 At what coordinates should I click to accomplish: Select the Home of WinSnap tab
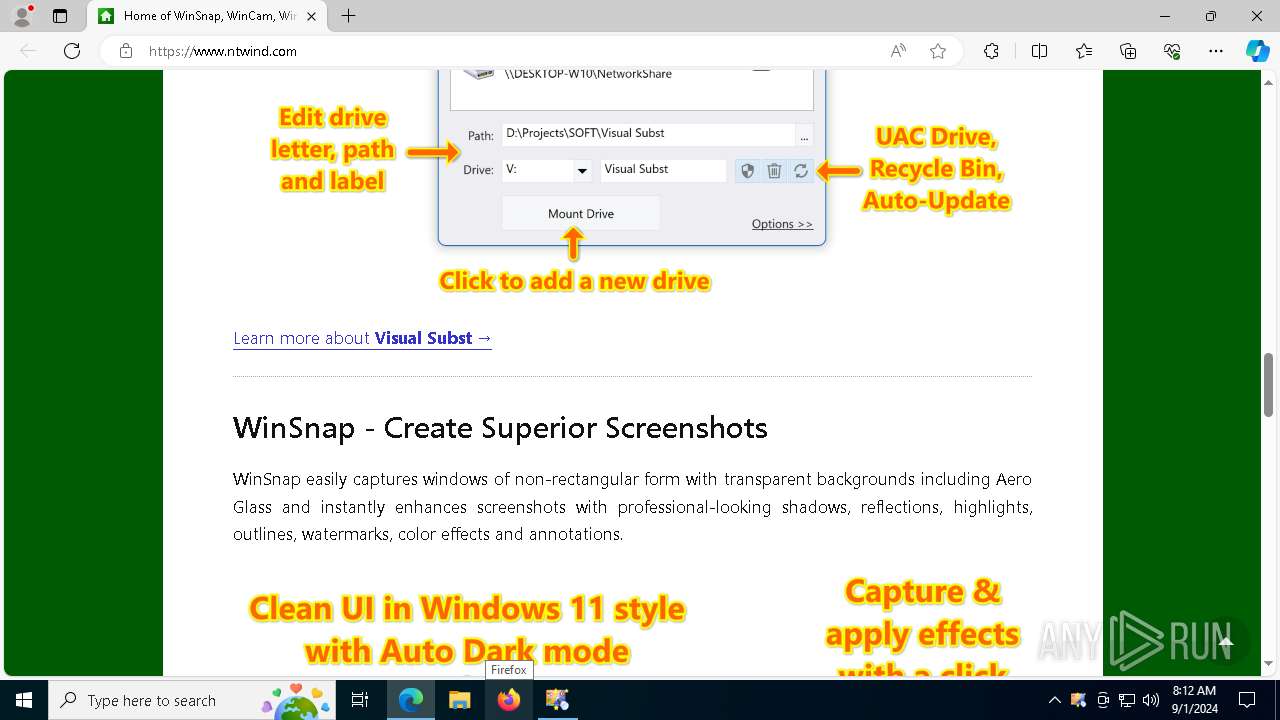click(208, 16)
